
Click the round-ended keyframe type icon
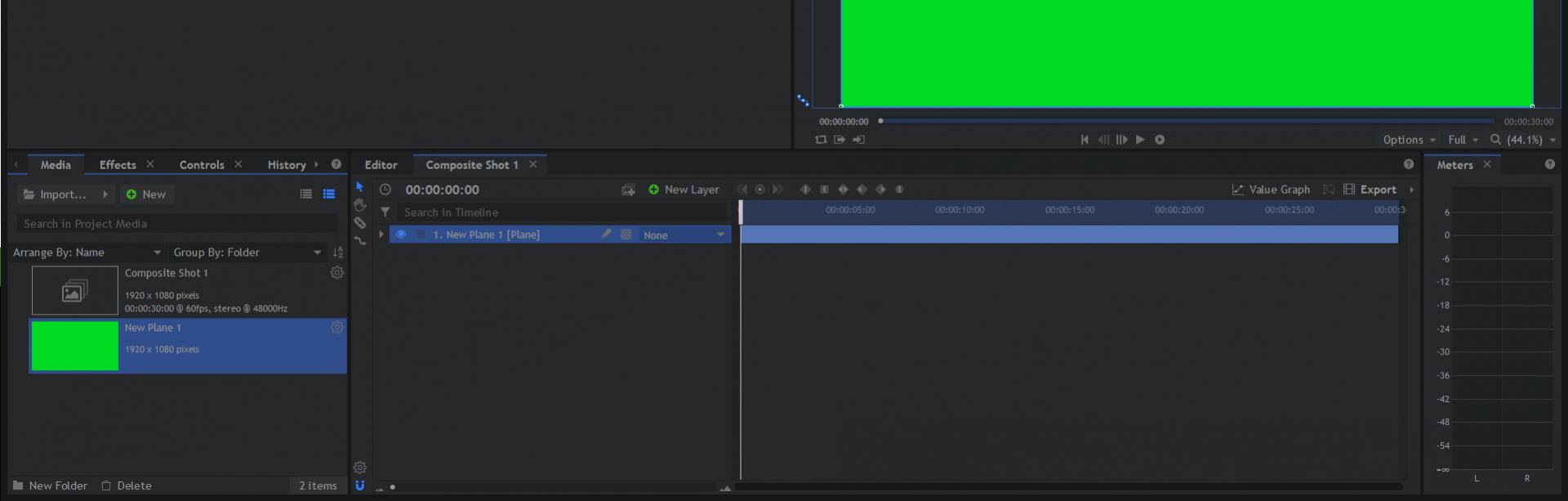899,190
